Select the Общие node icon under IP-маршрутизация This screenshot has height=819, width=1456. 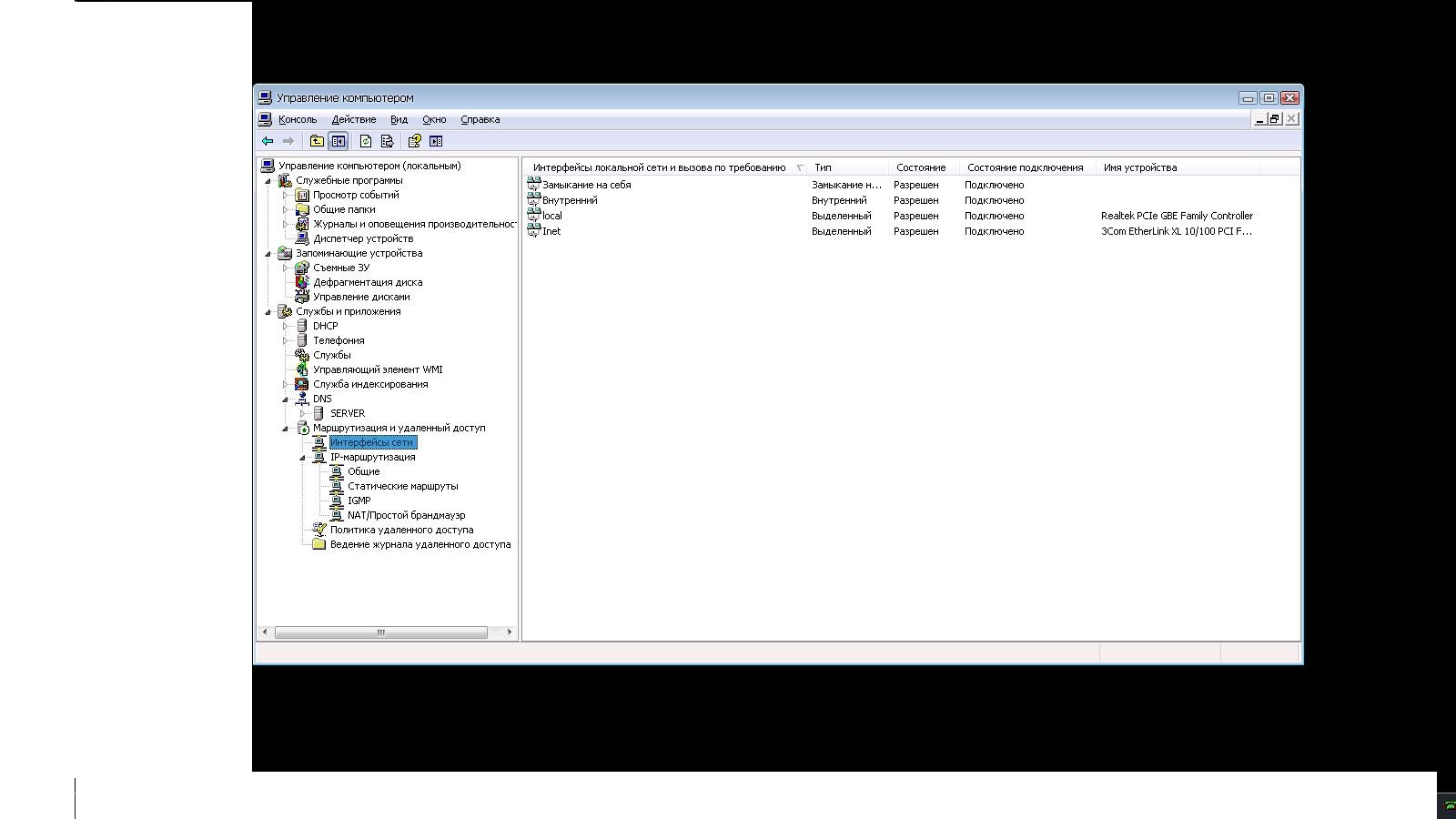point(337,471)
